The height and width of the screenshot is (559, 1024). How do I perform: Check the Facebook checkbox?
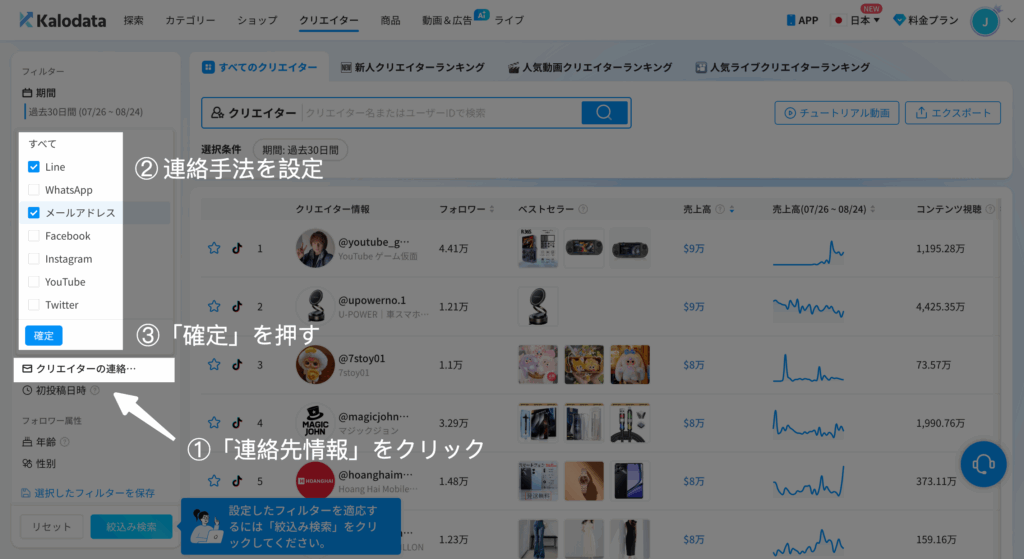point(34,236)
